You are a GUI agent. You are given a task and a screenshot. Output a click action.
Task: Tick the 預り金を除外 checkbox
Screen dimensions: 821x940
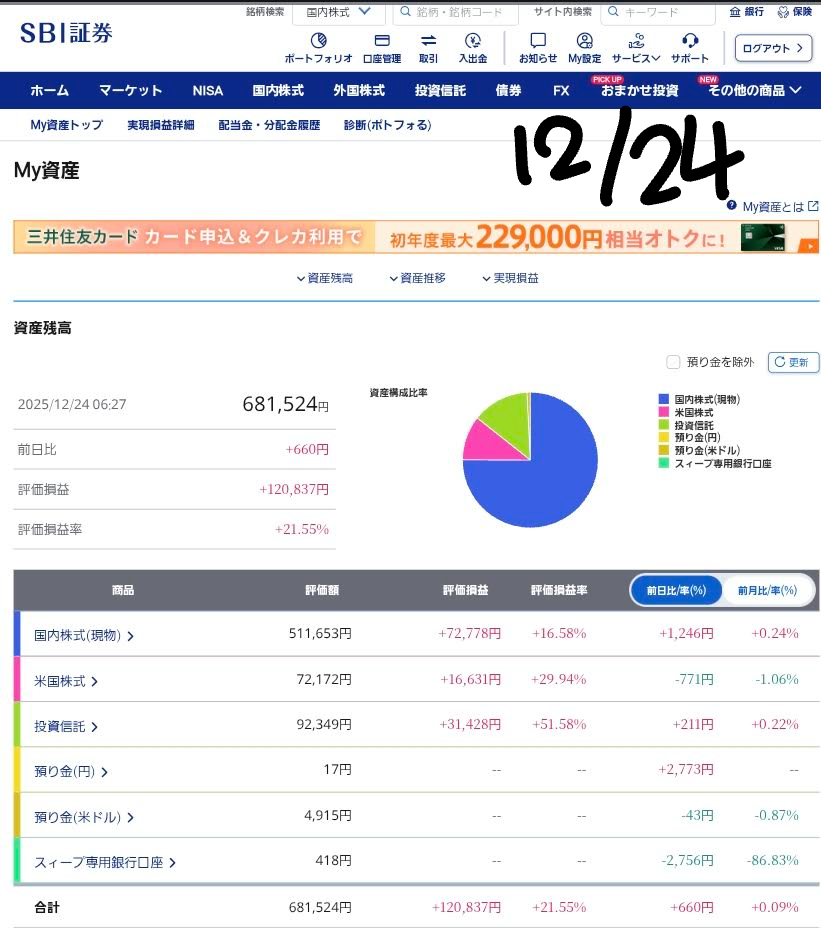pos(673,362)
